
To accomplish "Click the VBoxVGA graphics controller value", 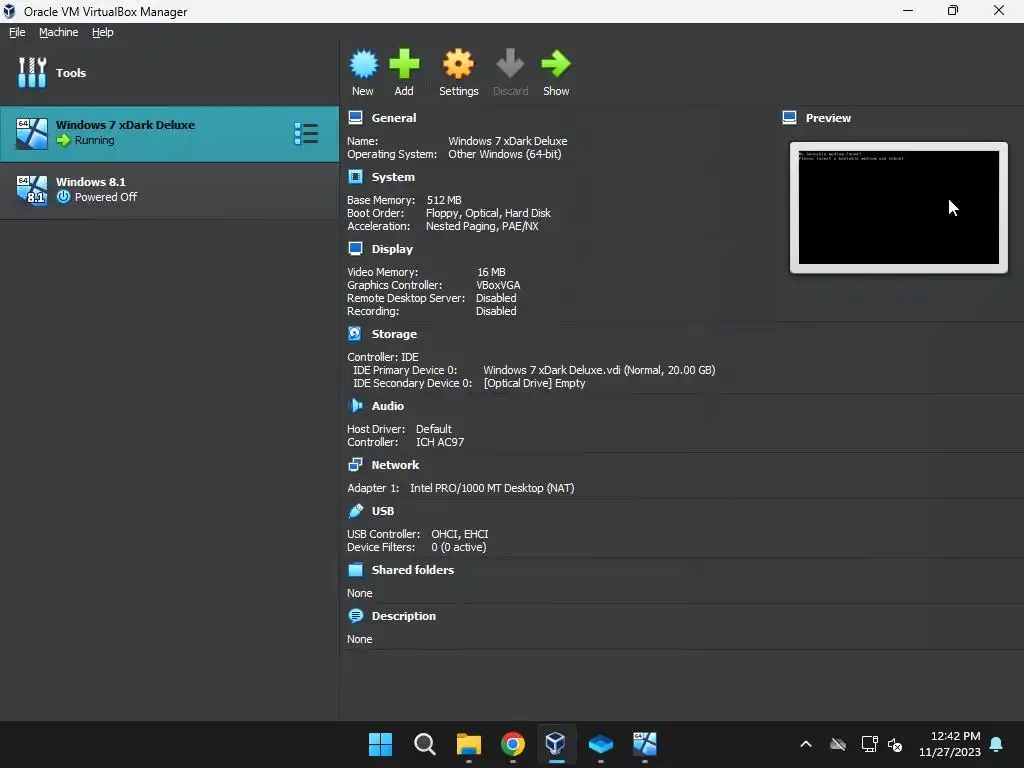I will coord(498,285).
